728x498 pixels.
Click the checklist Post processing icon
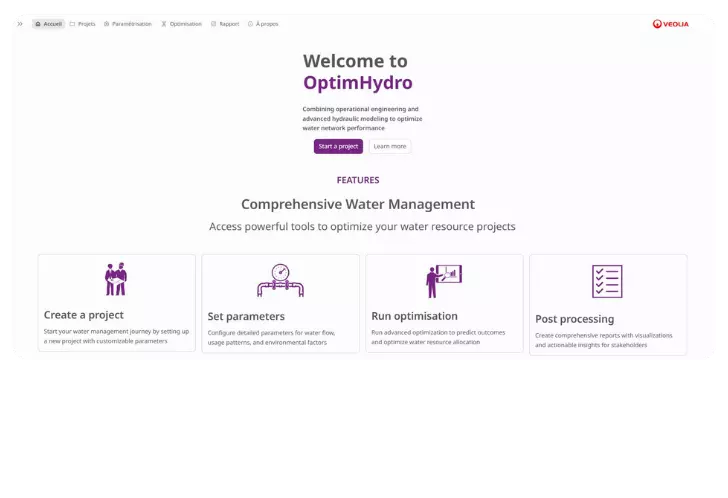click(x=607, y=281)
